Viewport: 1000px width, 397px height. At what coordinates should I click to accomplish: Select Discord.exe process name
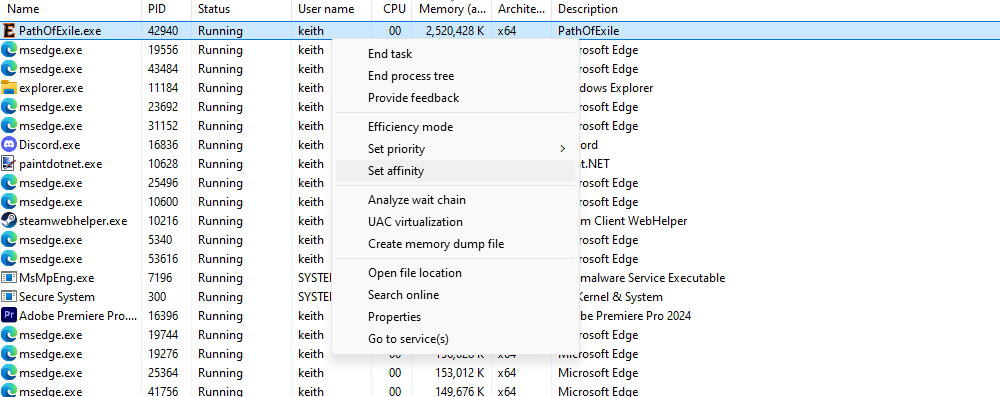pyautogui.click(x=50, y=145)
